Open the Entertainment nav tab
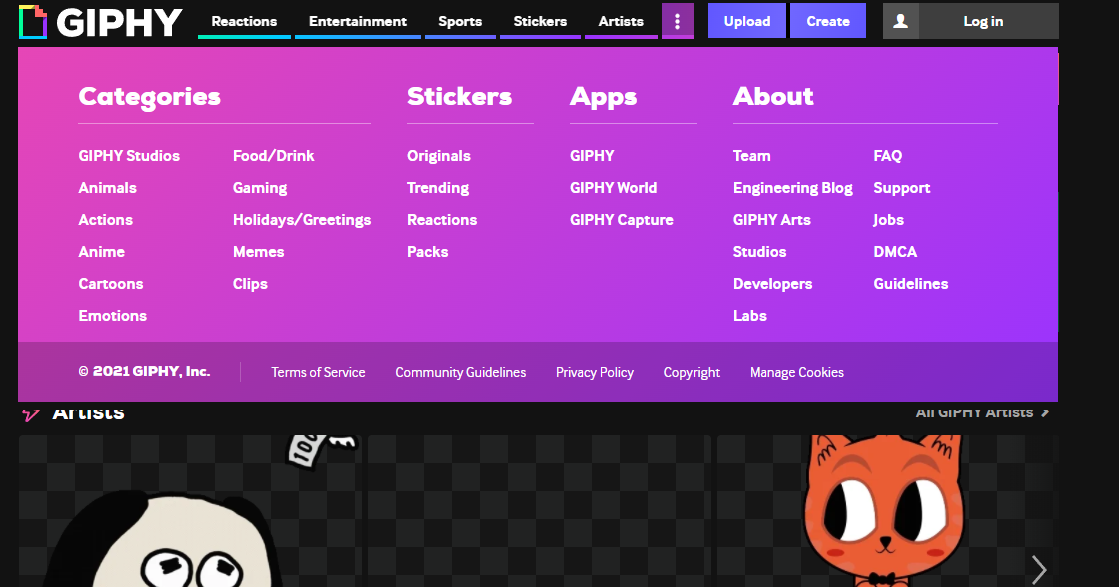 pos(358,21)
